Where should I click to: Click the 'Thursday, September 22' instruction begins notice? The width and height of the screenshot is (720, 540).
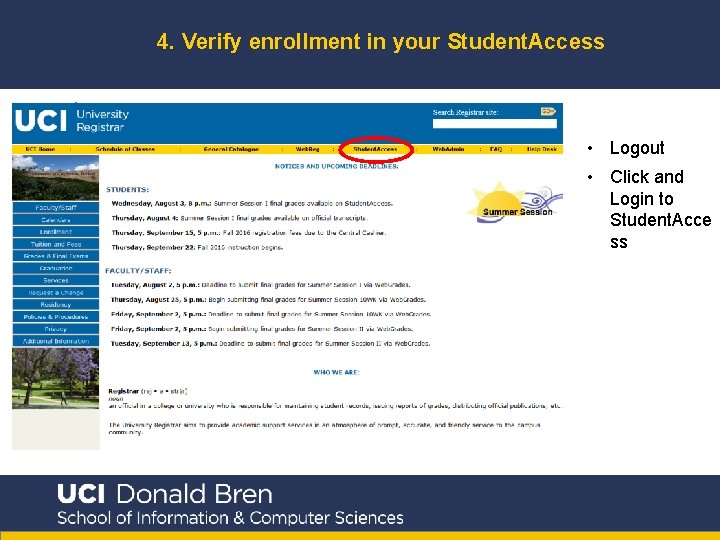[197, 248]
